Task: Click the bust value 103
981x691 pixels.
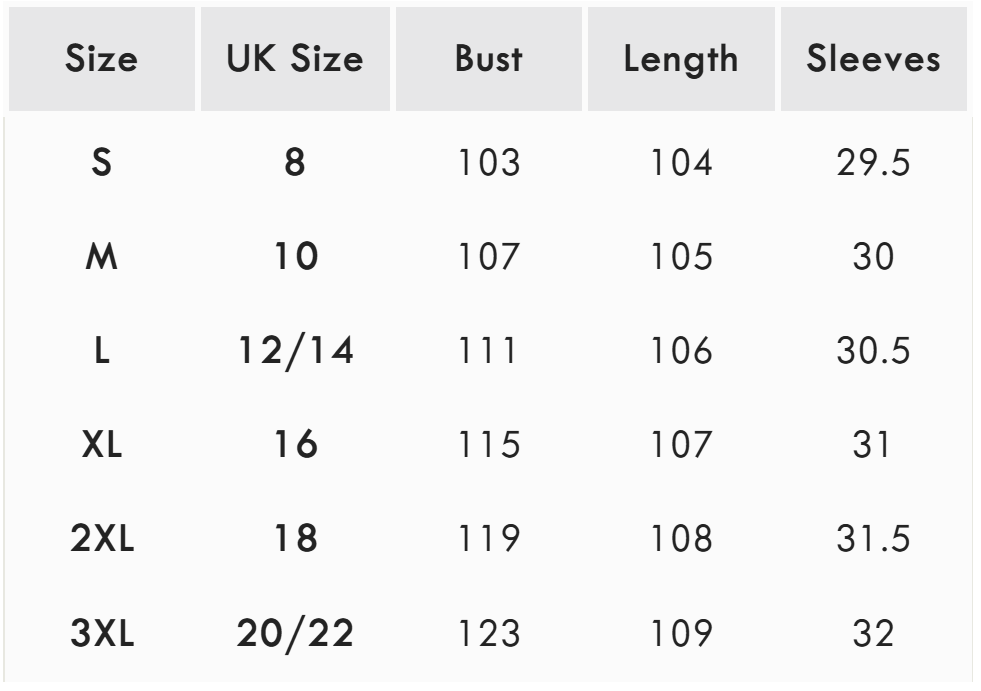Action: pos(488,163)
